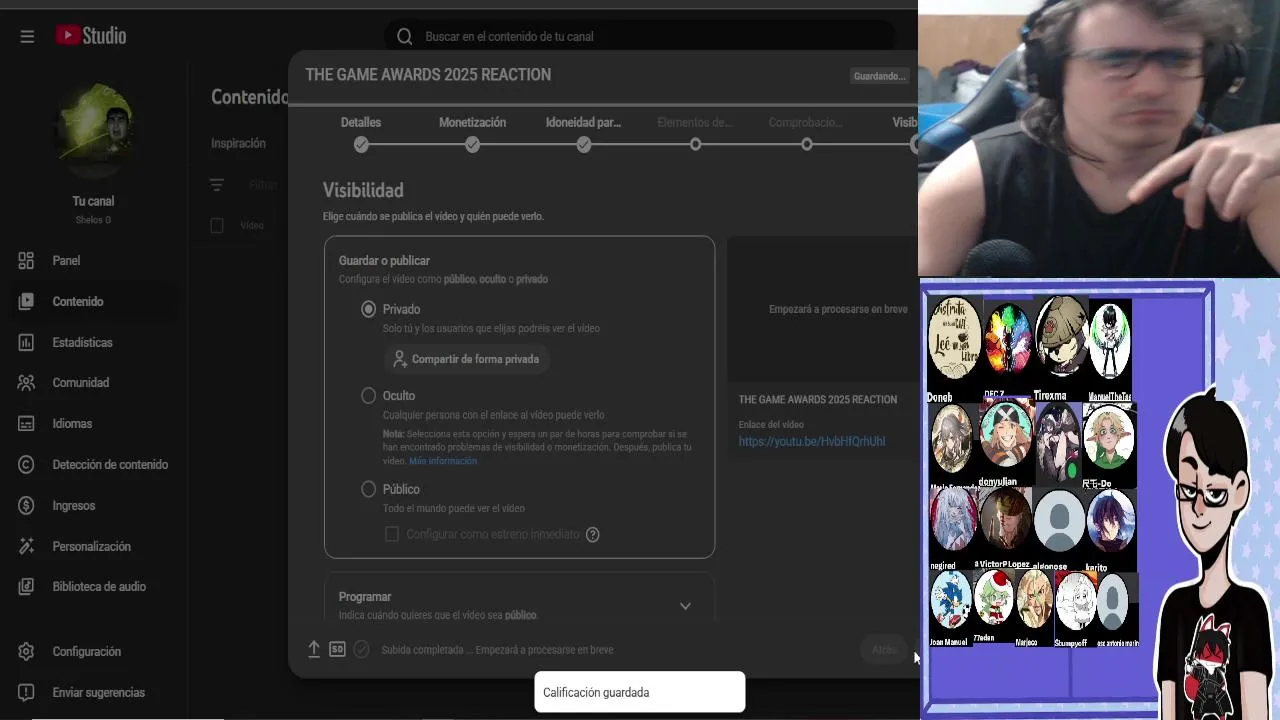Go to the Idoneidad para anunciantes step
1280x720 pixels.
coord(583,135)
